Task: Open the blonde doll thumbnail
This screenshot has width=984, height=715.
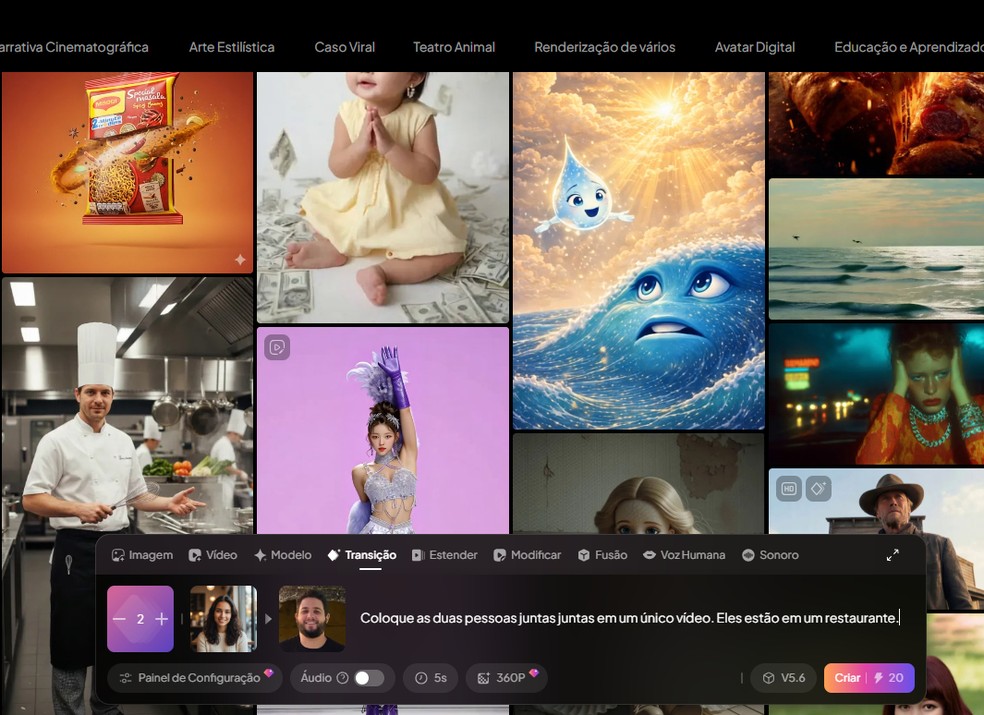Action: click(639, 483)
